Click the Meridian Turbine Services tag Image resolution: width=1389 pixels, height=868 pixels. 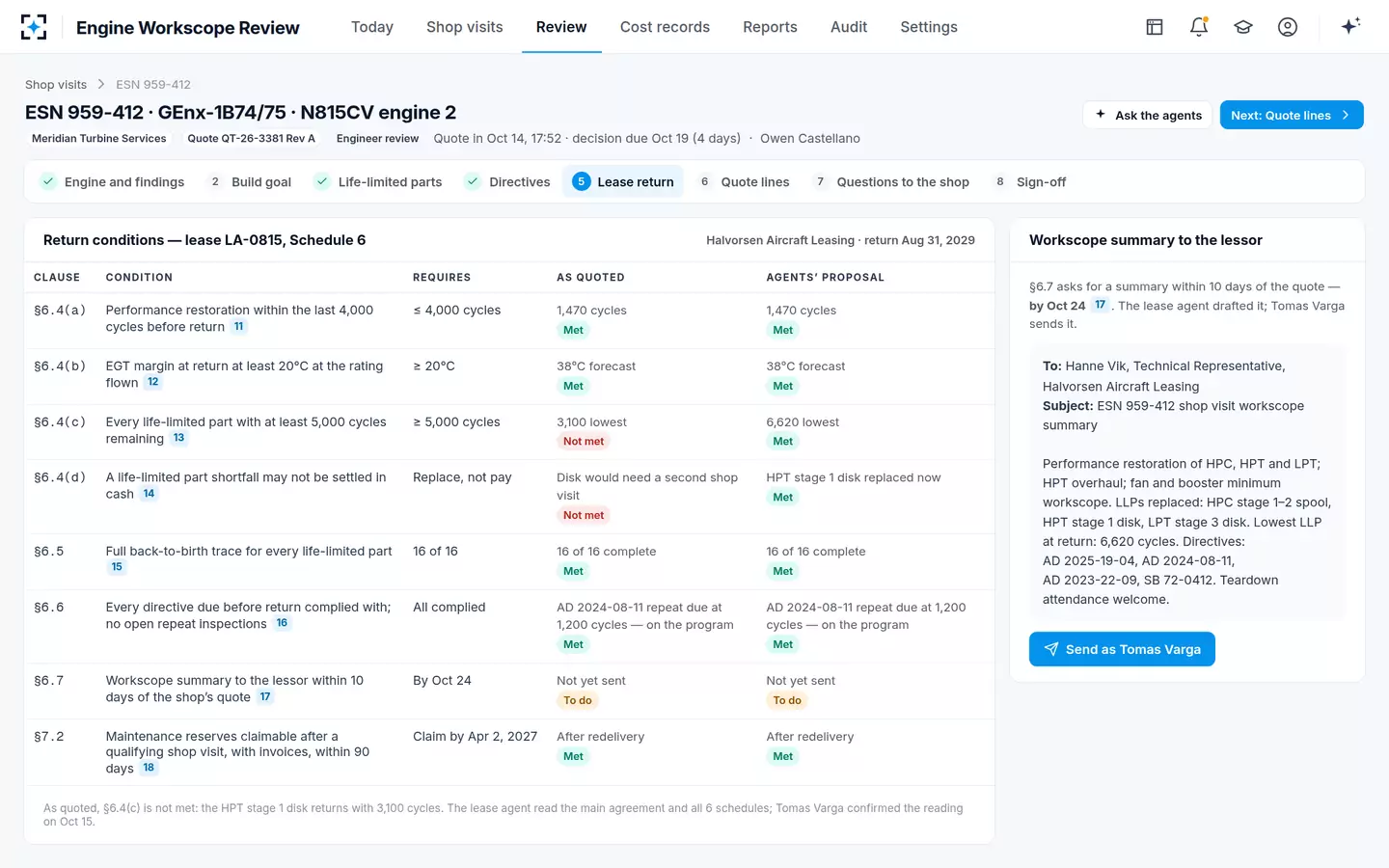click(x=99, y=139)
